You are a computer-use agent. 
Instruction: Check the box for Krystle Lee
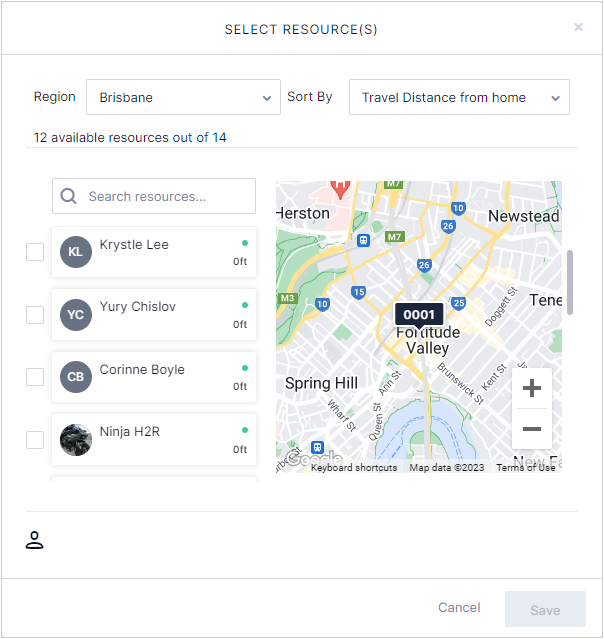tap(35, 252)
